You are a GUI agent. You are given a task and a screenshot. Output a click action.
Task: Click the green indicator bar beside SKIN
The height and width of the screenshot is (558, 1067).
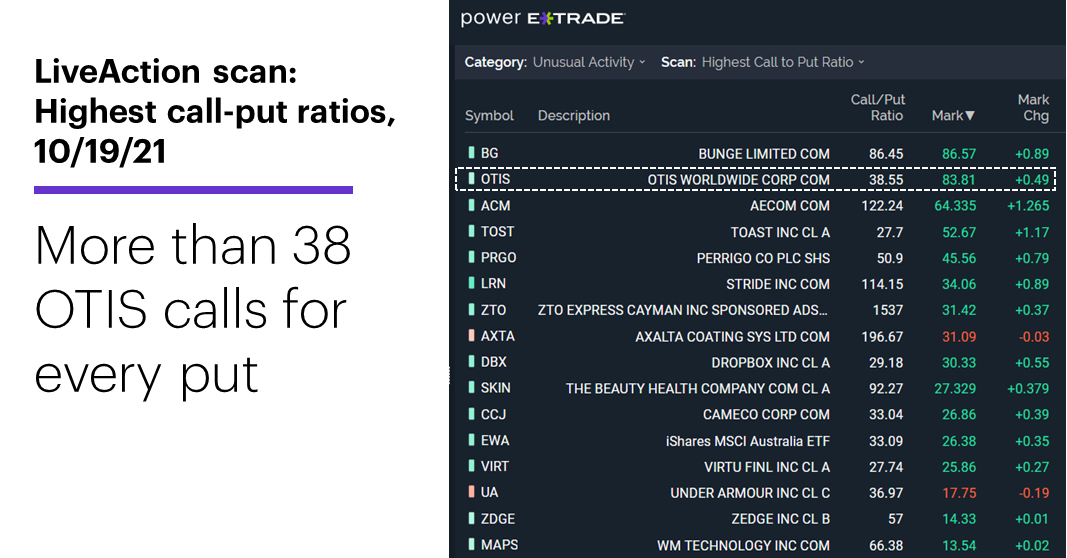(471, 387)
